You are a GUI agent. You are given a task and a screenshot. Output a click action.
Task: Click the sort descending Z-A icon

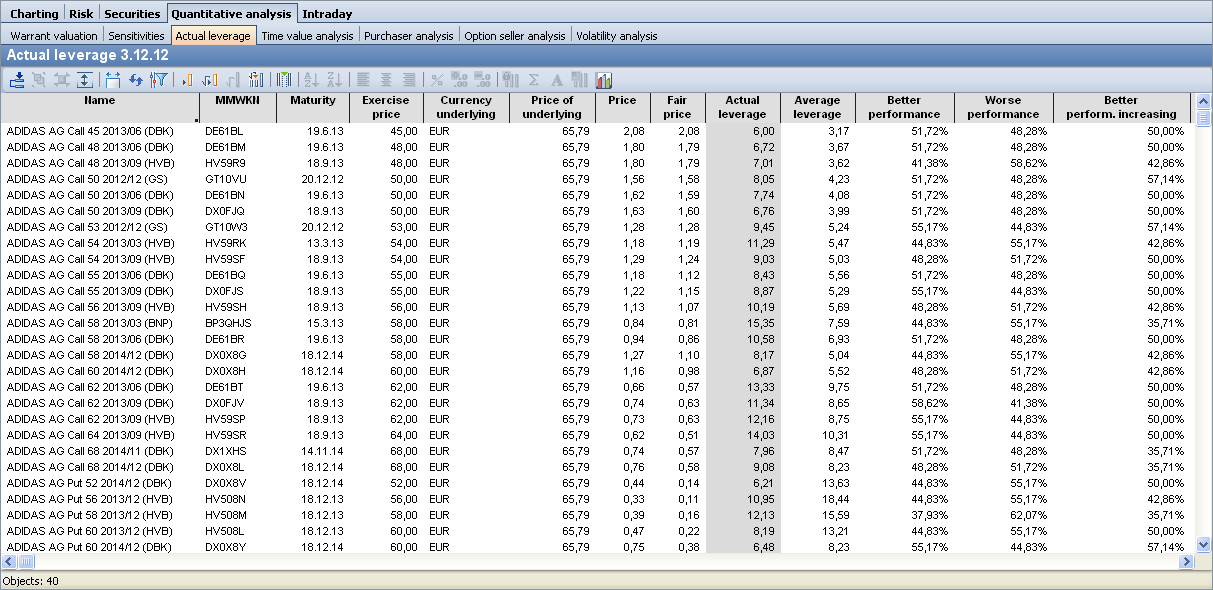coord(333,80)
